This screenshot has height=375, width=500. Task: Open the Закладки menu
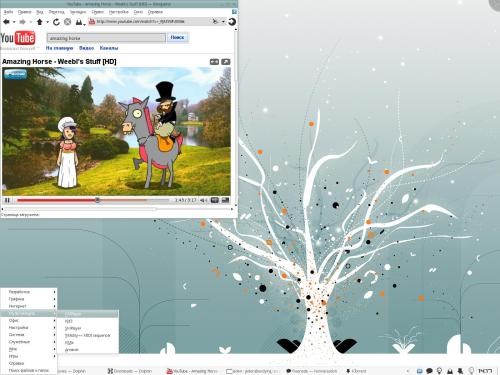click(x=78, y=12)
